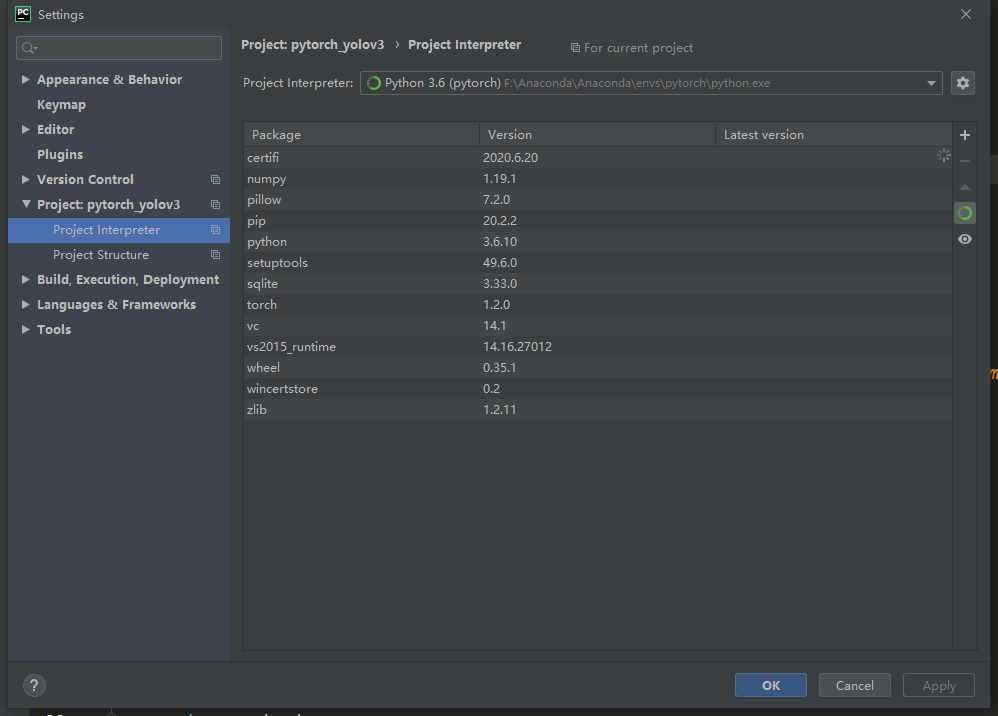
Task: Select the Languages & Frameworks item
Action: tap(116, 304)
